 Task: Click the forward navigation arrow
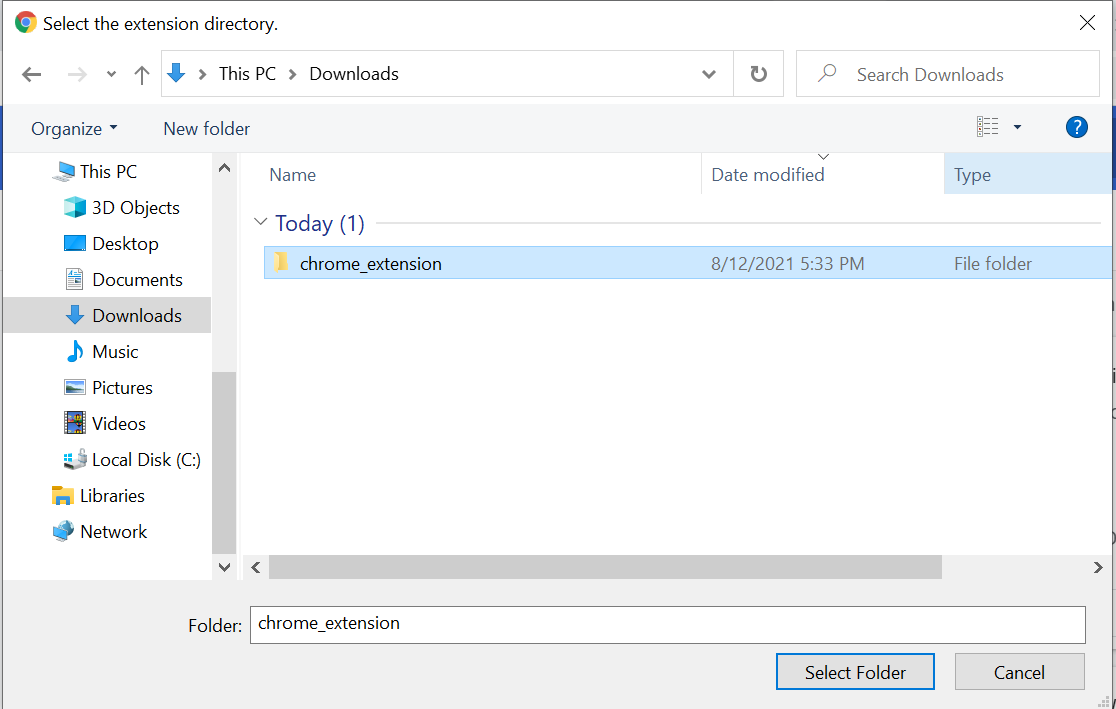click(x=77, y=74)
